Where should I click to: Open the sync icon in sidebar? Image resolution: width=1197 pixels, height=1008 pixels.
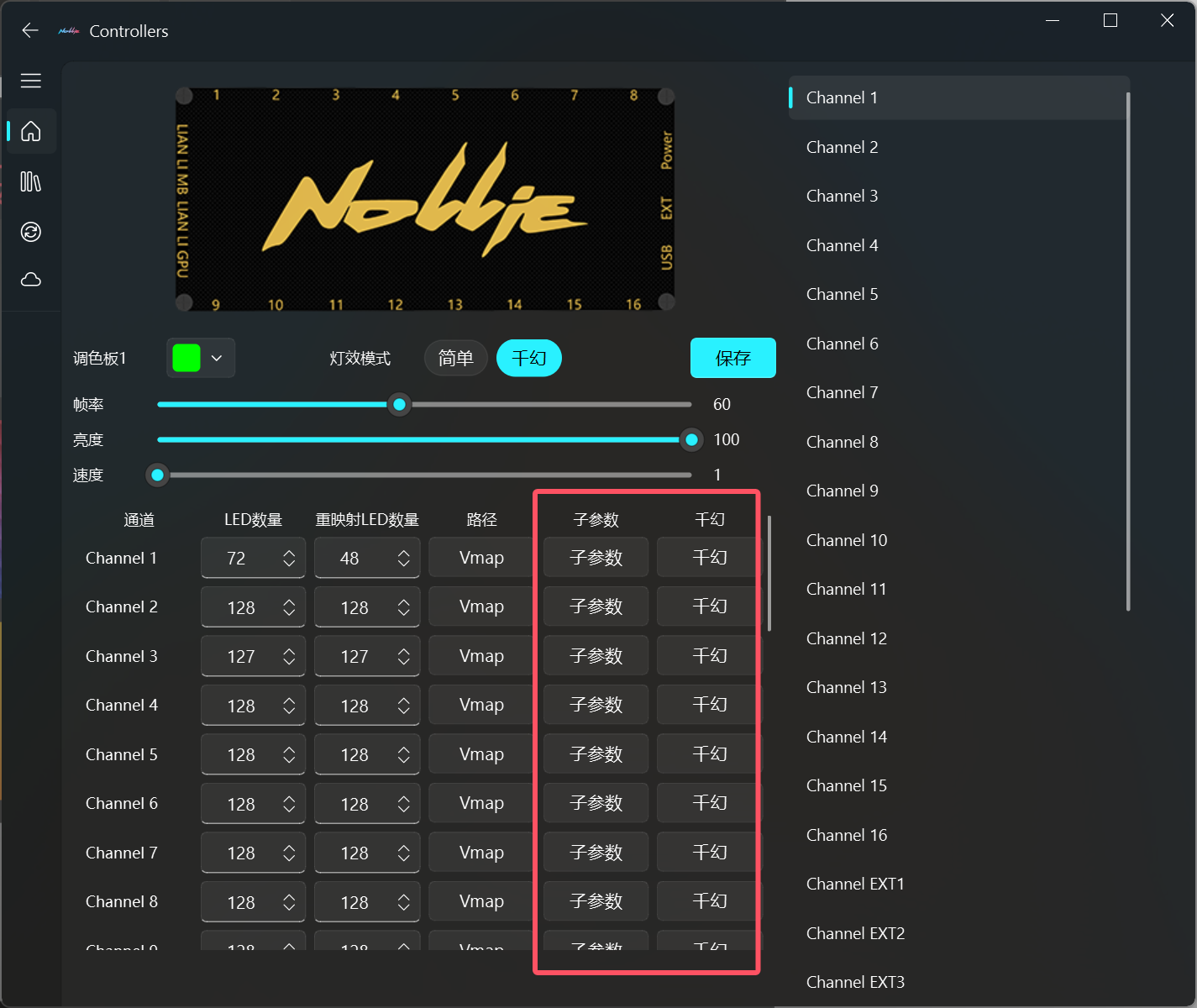(31, 232)
